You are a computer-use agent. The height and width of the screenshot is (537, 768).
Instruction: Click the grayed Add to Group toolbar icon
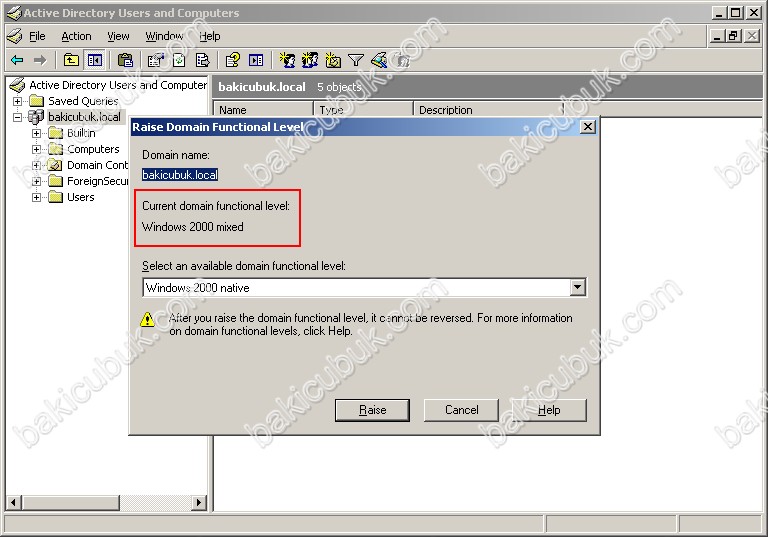click(x=403, y=60)
